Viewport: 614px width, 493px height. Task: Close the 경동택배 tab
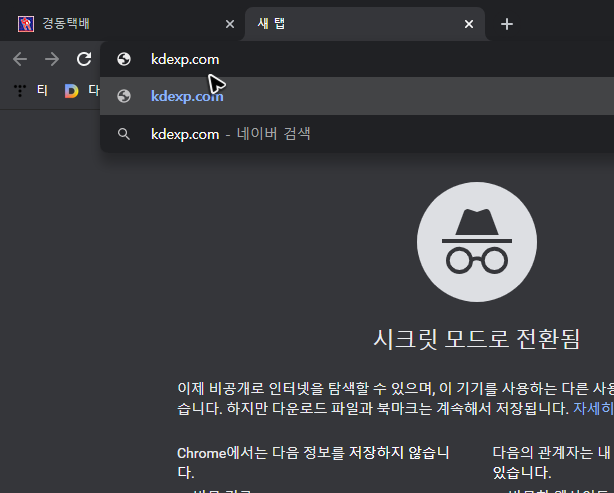(x=230, y=24)
